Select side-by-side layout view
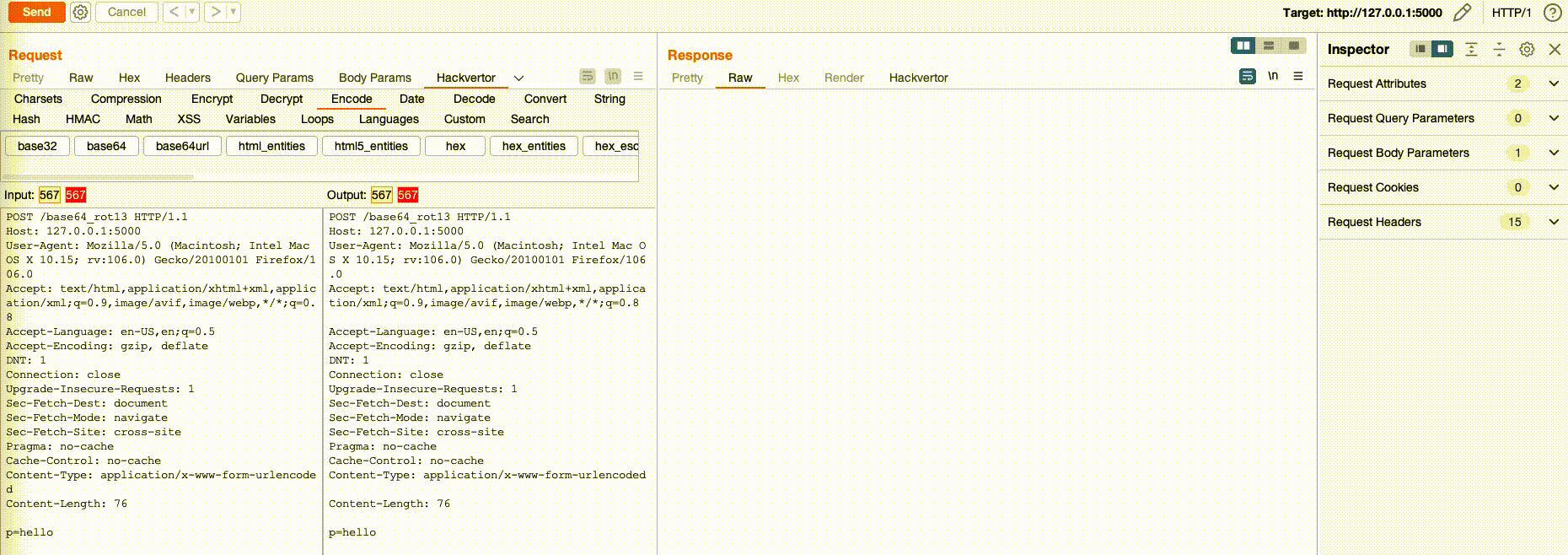1568x555 pixels. pyautogui.click(x=1243, y=46)
